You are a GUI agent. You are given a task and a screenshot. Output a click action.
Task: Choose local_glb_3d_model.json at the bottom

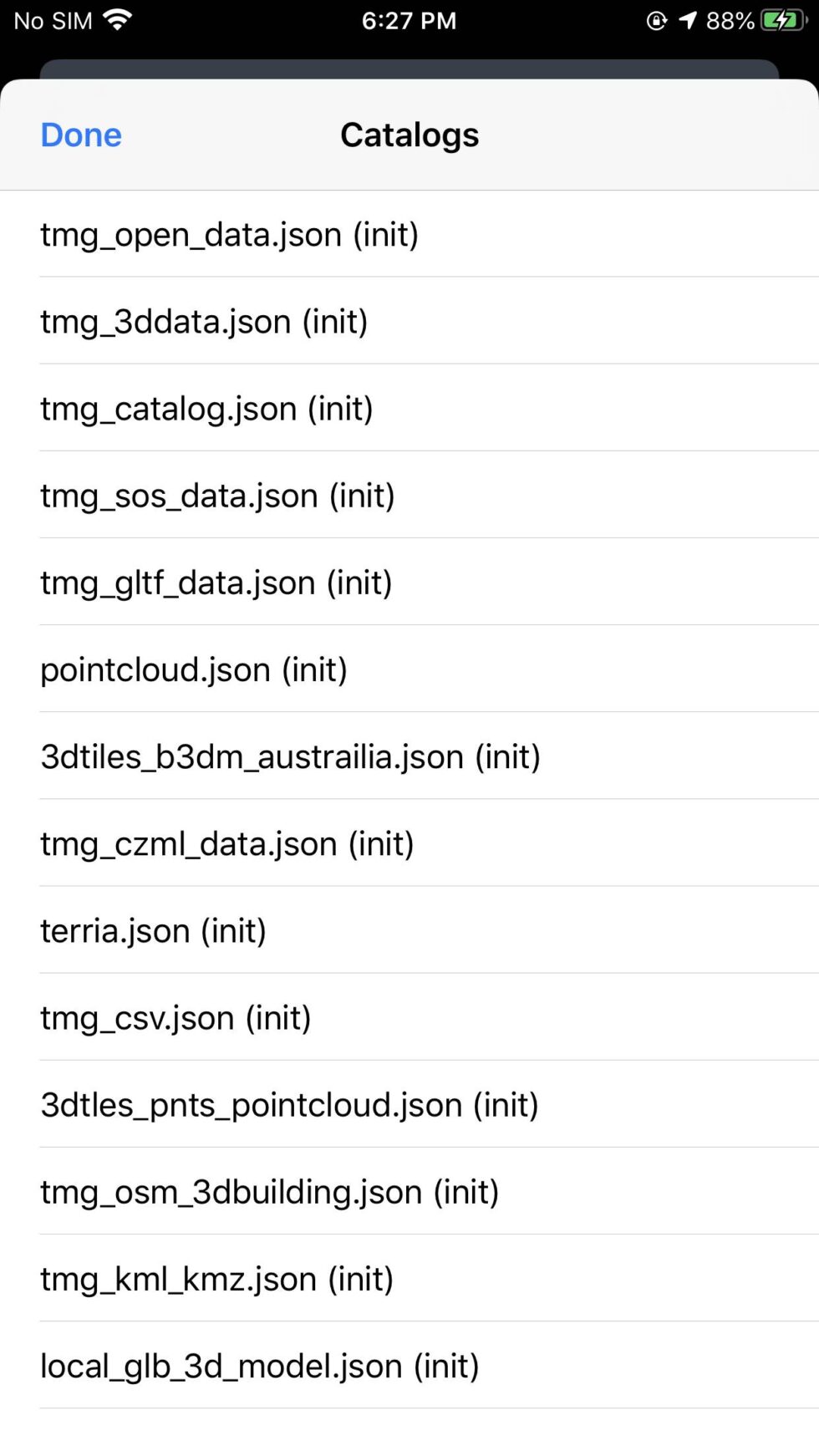(x=258, y=1366)
